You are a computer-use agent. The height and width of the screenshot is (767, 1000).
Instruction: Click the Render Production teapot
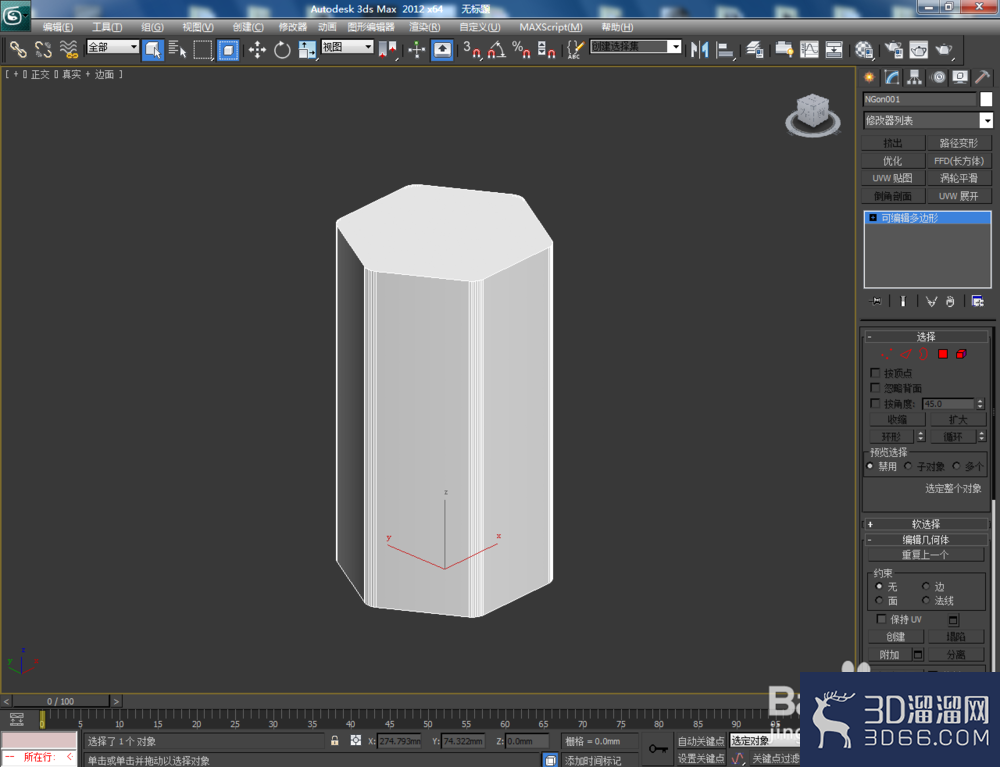[944, 49]
